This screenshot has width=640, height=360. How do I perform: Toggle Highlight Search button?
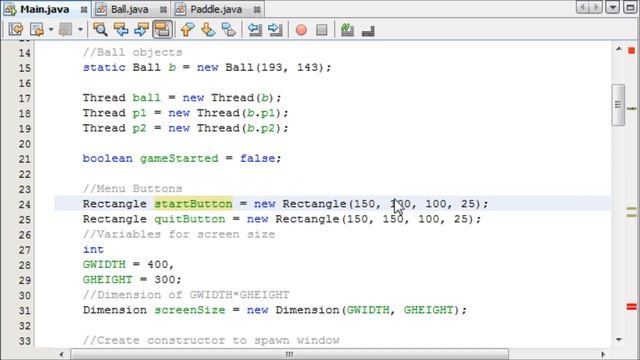(x=162, y=29)
